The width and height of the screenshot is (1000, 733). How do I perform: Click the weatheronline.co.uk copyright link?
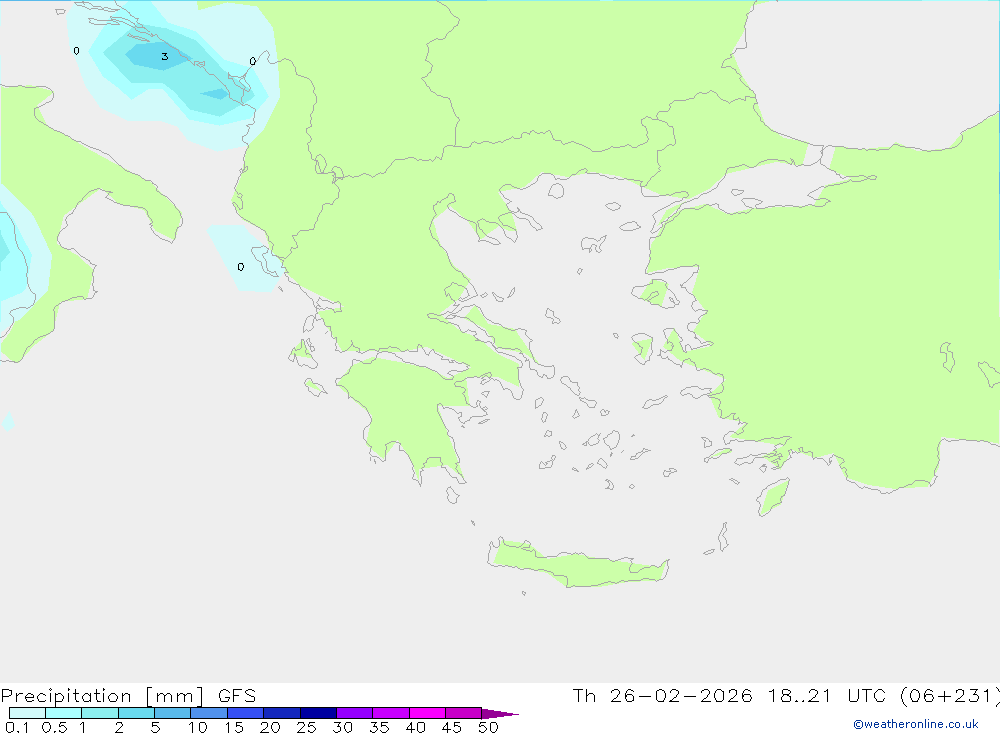point(915,724)
